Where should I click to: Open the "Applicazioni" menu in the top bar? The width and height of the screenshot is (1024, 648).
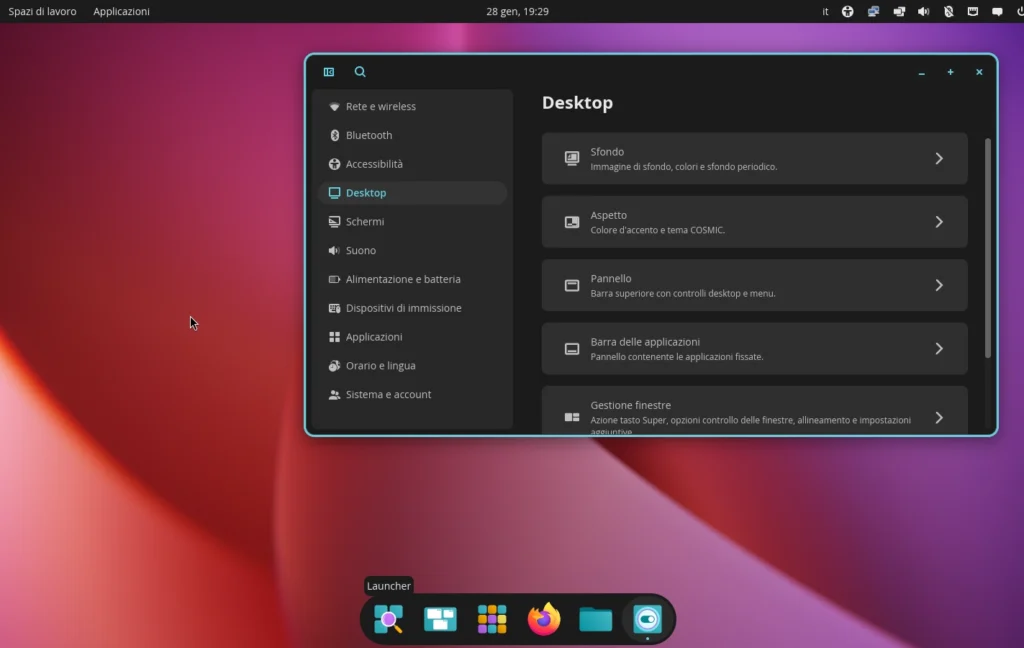click(x=120, y=11)
